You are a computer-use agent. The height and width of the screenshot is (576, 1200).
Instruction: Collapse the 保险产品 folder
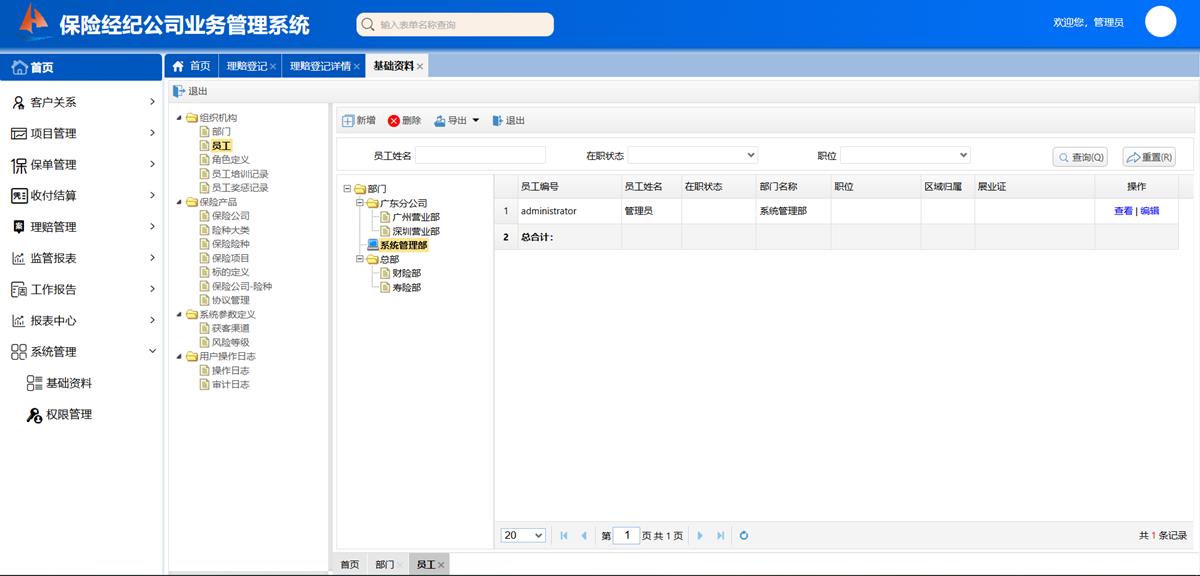tap(177, 202)
